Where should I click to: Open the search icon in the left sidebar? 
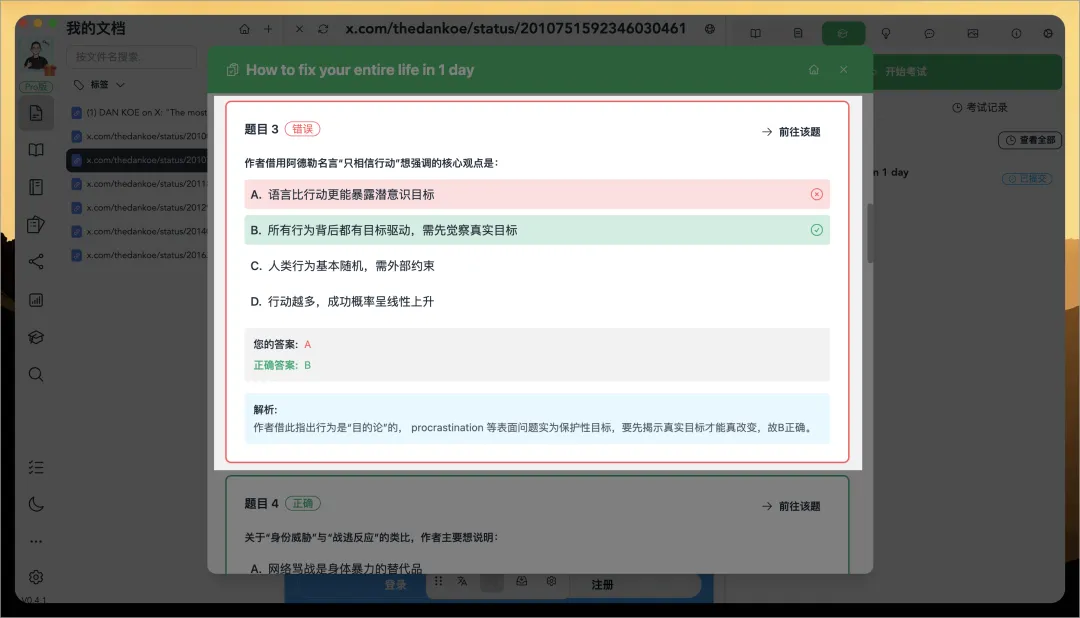[x=36, y=375]
